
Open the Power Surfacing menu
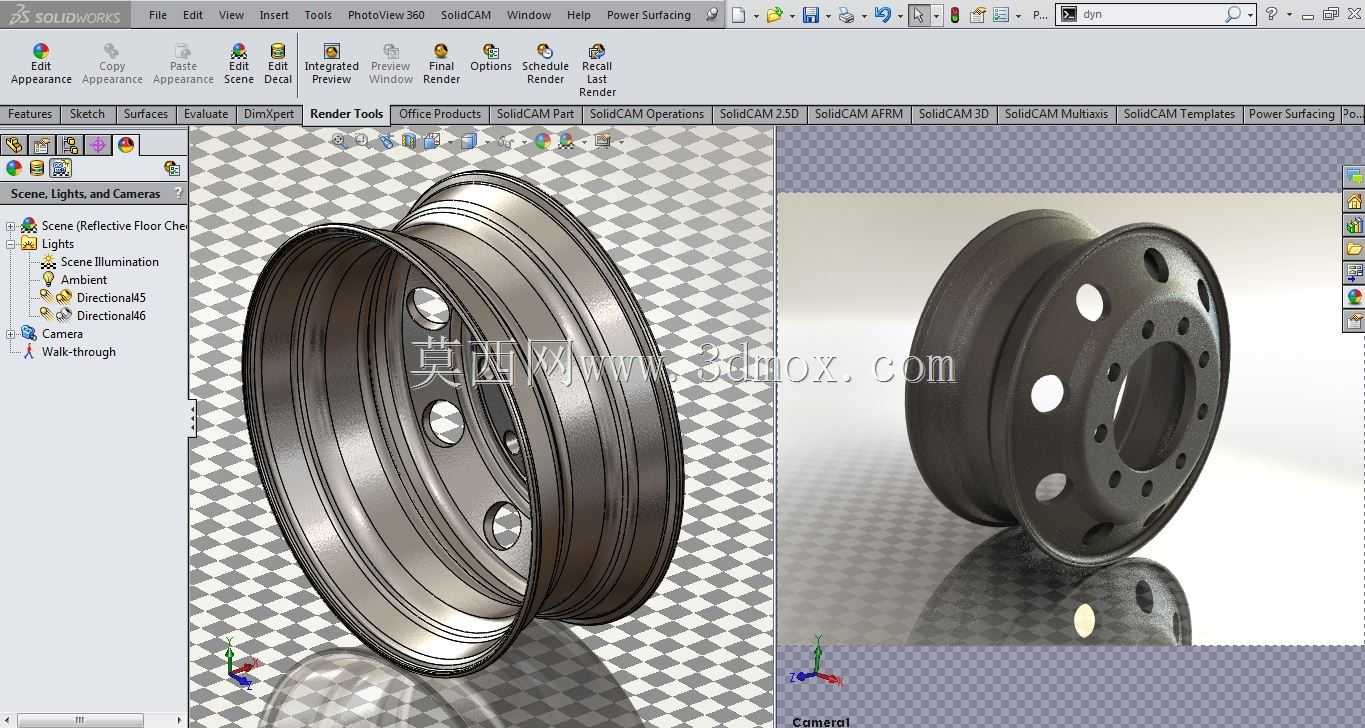pos(649,15)
